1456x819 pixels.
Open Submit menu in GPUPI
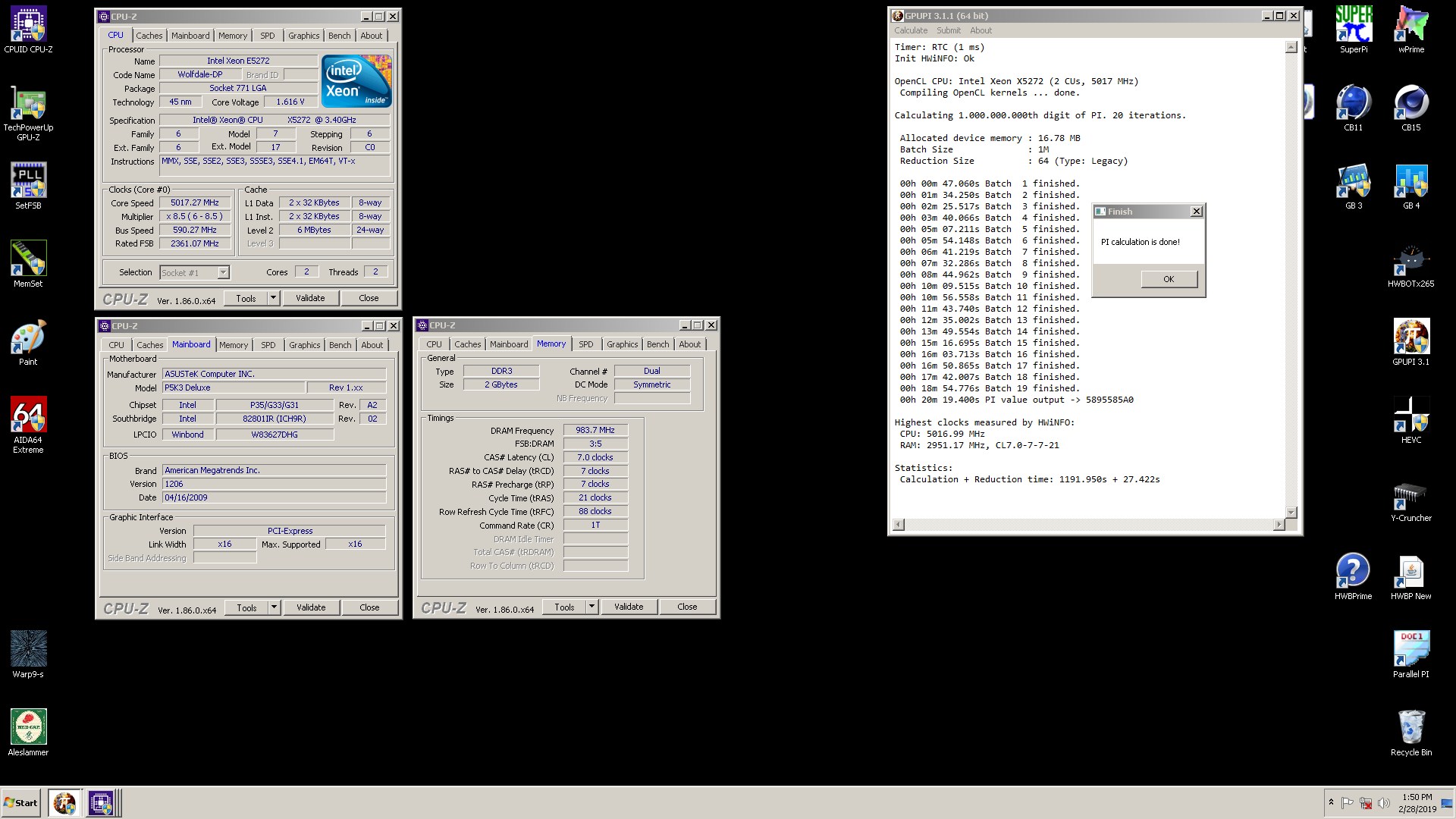pos(949,30)
